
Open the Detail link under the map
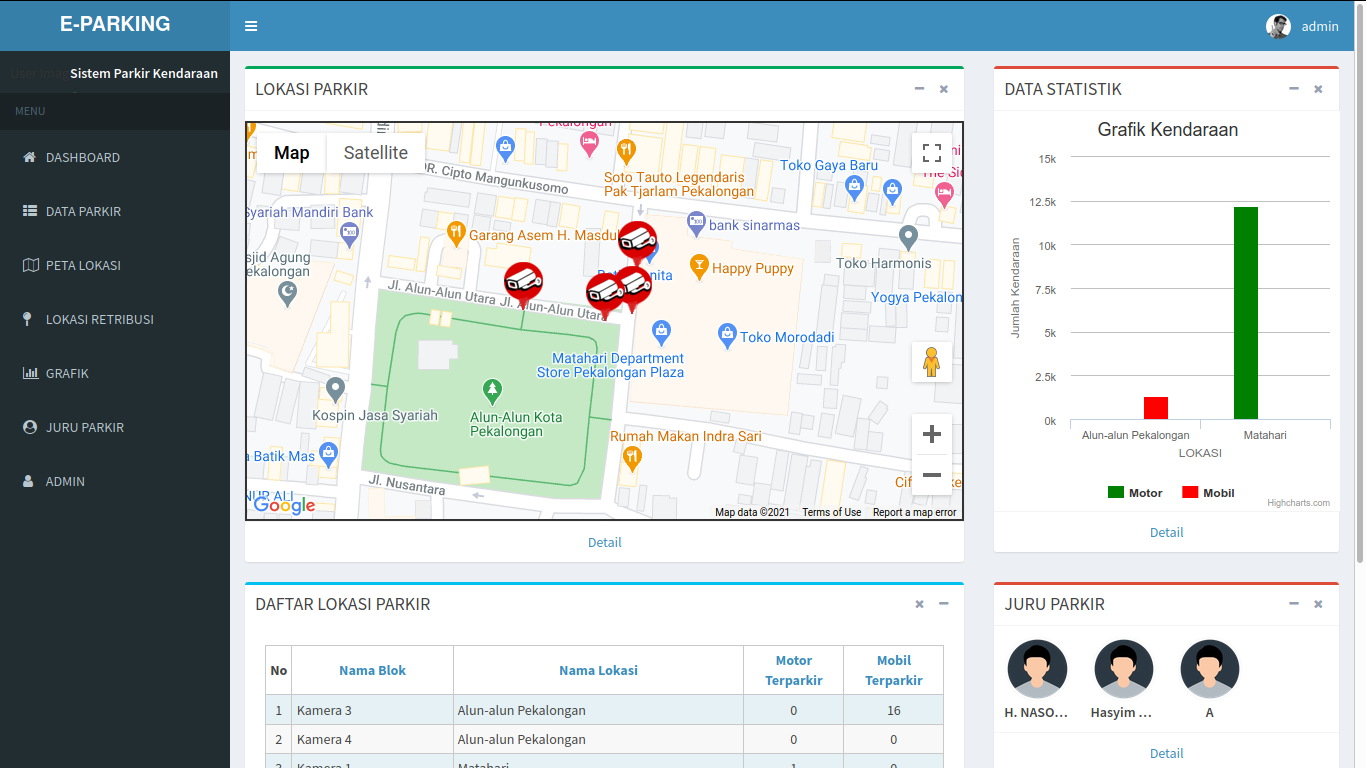pyautogui.click(x=605, y=542)
